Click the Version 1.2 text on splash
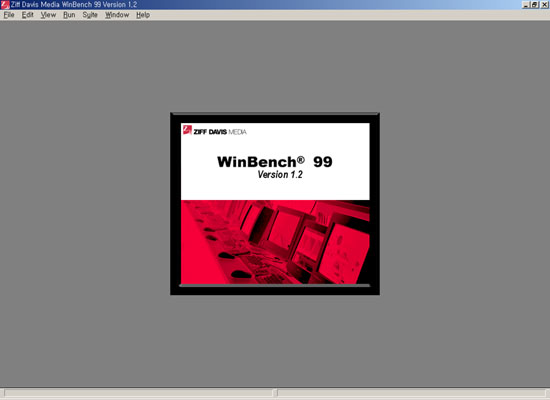 [280, 175]
